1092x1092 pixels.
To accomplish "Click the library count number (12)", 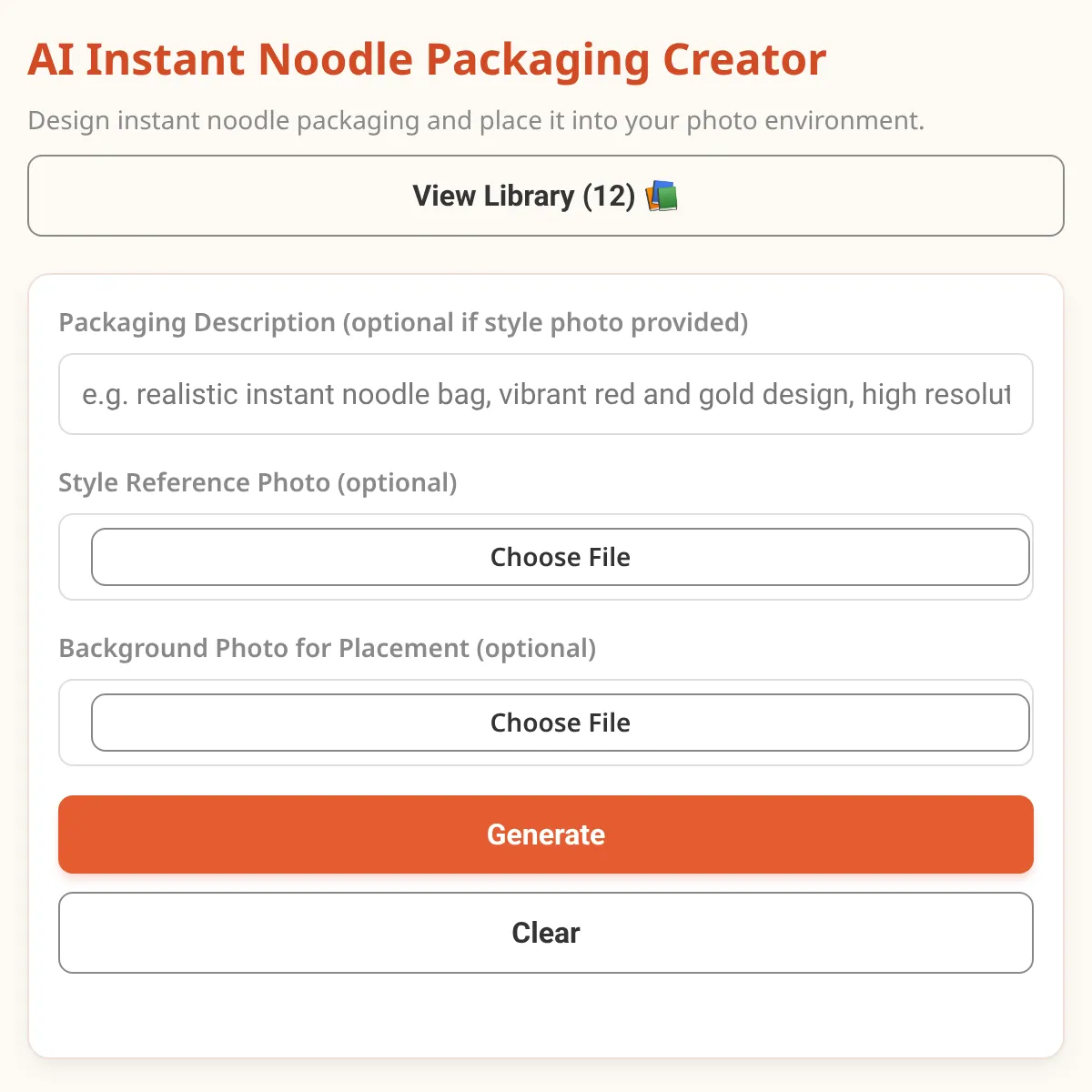I will click(609, 197).
